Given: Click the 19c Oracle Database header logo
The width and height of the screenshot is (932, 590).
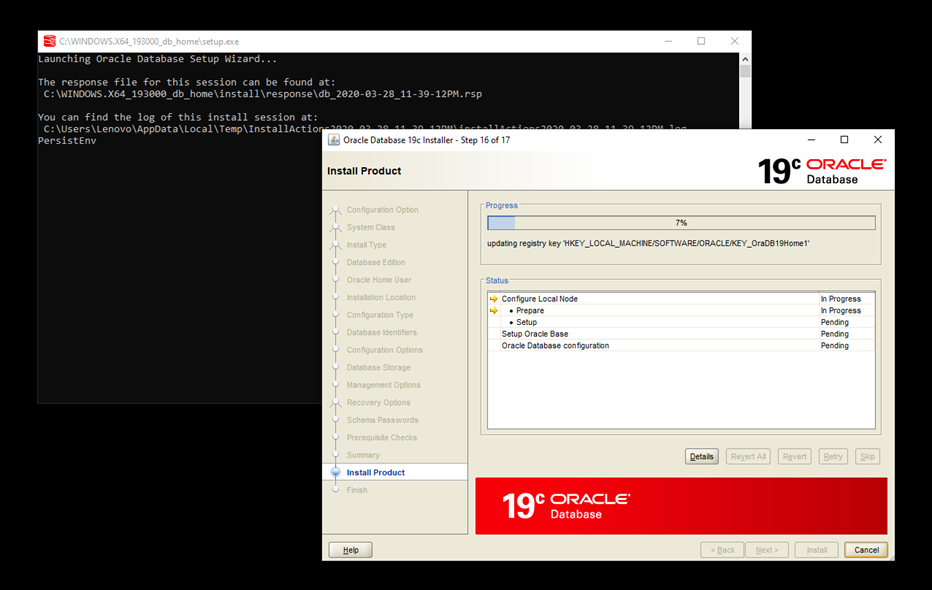Looking at the screenshot, I should 822,171.
